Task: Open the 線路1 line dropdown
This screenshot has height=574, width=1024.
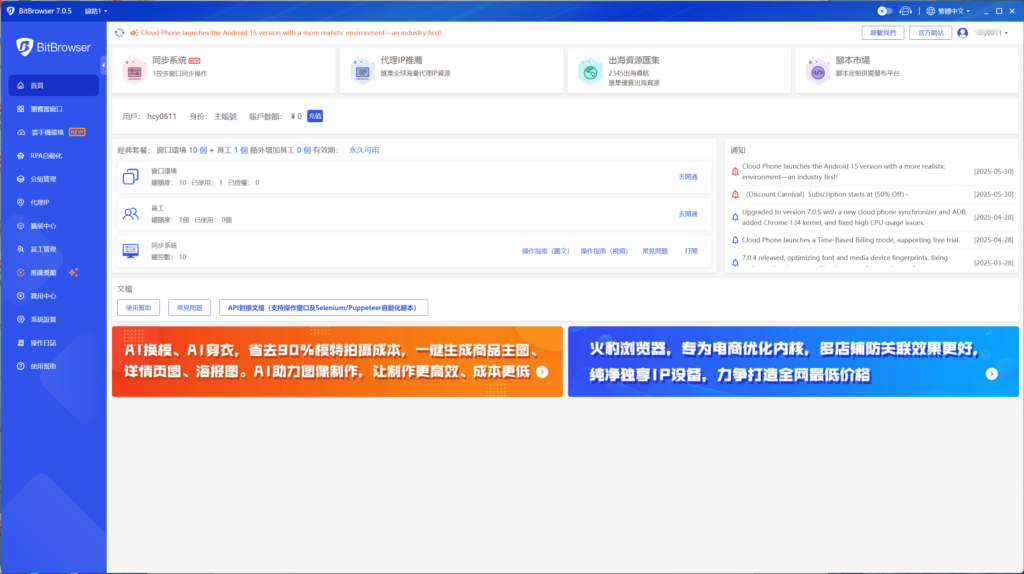Action: pos(96,11)
